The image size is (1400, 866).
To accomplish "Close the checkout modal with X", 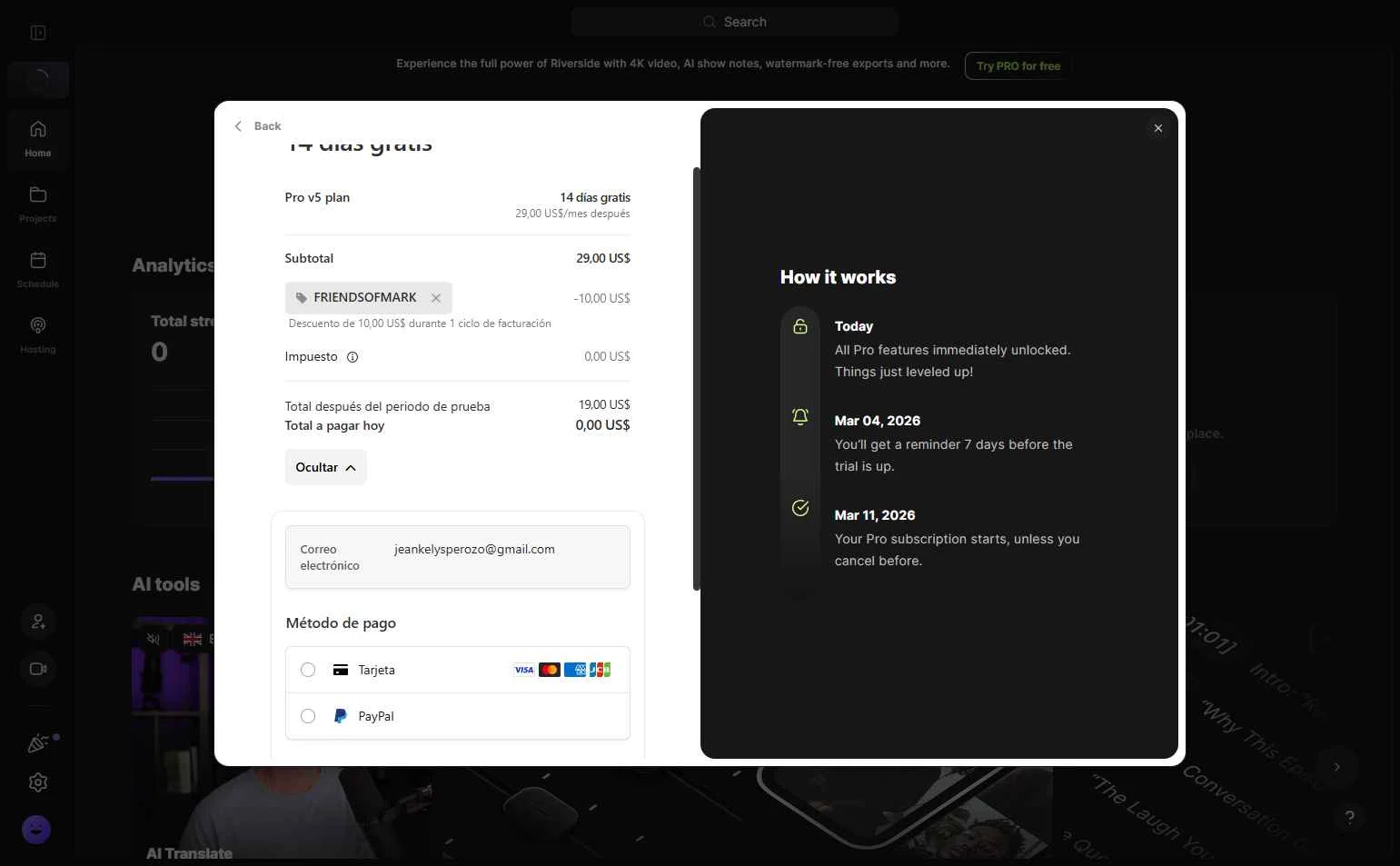I will click(1158, 128).
